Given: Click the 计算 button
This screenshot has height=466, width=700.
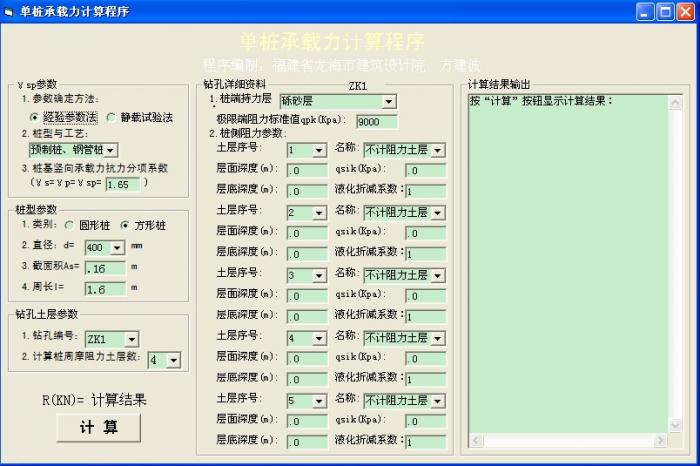Looking at the screenshot, I should 97,428.
